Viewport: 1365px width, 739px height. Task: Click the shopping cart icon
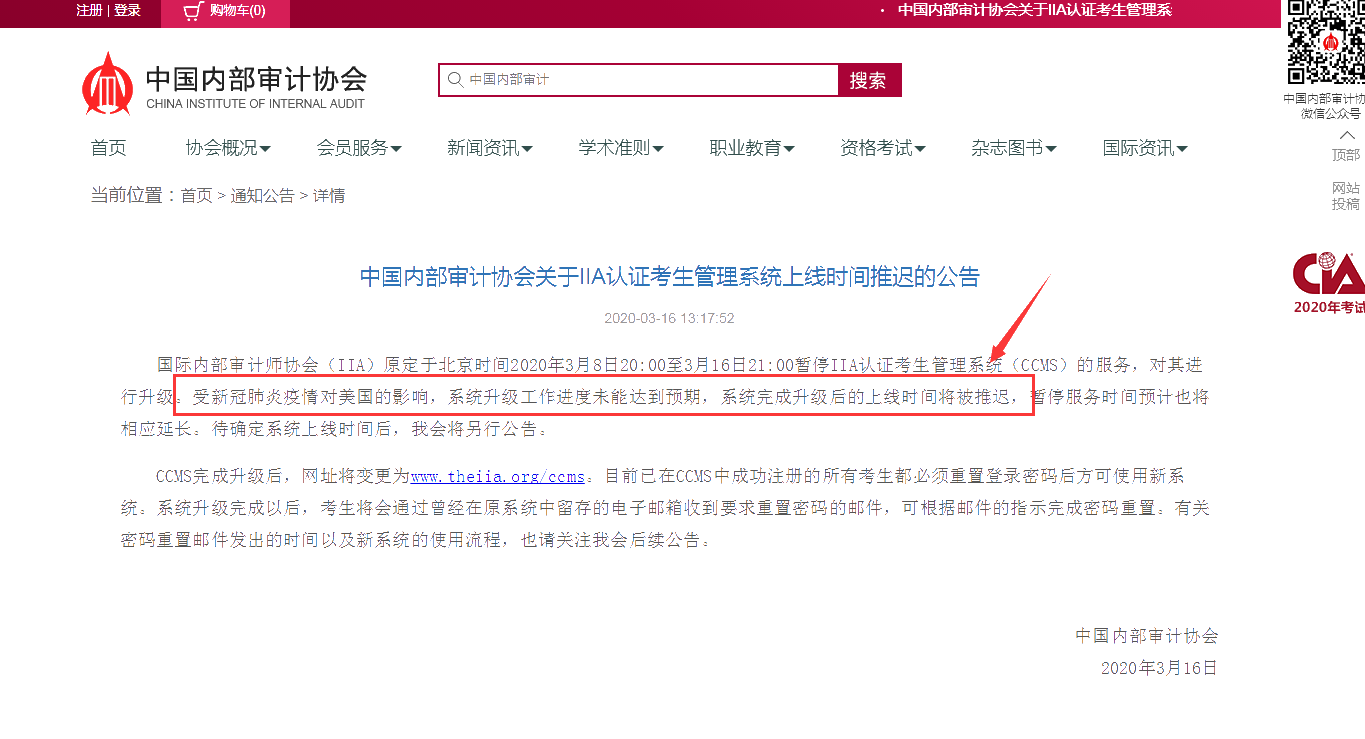click(x=193, y=11)
